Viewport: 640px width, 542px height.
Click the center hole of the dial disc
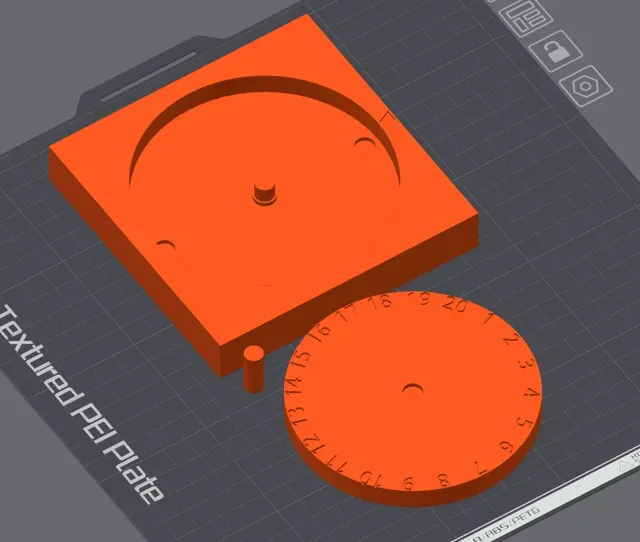click(x=413, y=389)
